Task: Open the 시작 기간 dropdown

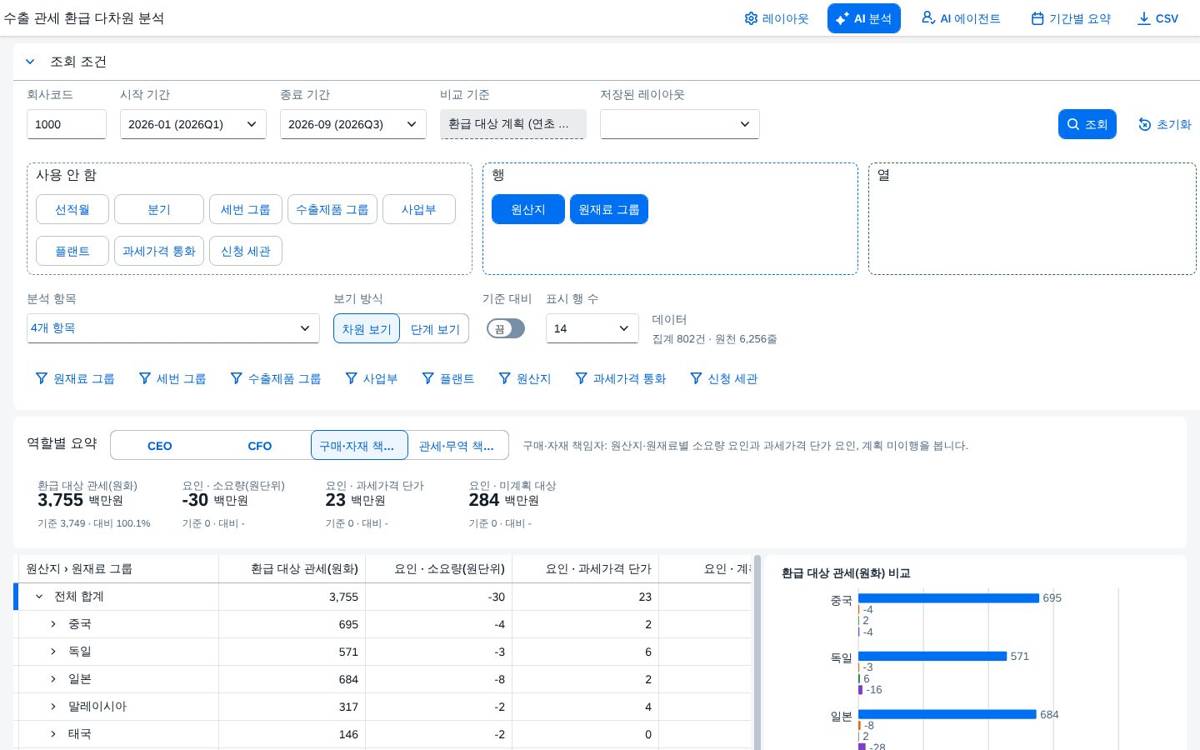Action: tap(193, 124)
